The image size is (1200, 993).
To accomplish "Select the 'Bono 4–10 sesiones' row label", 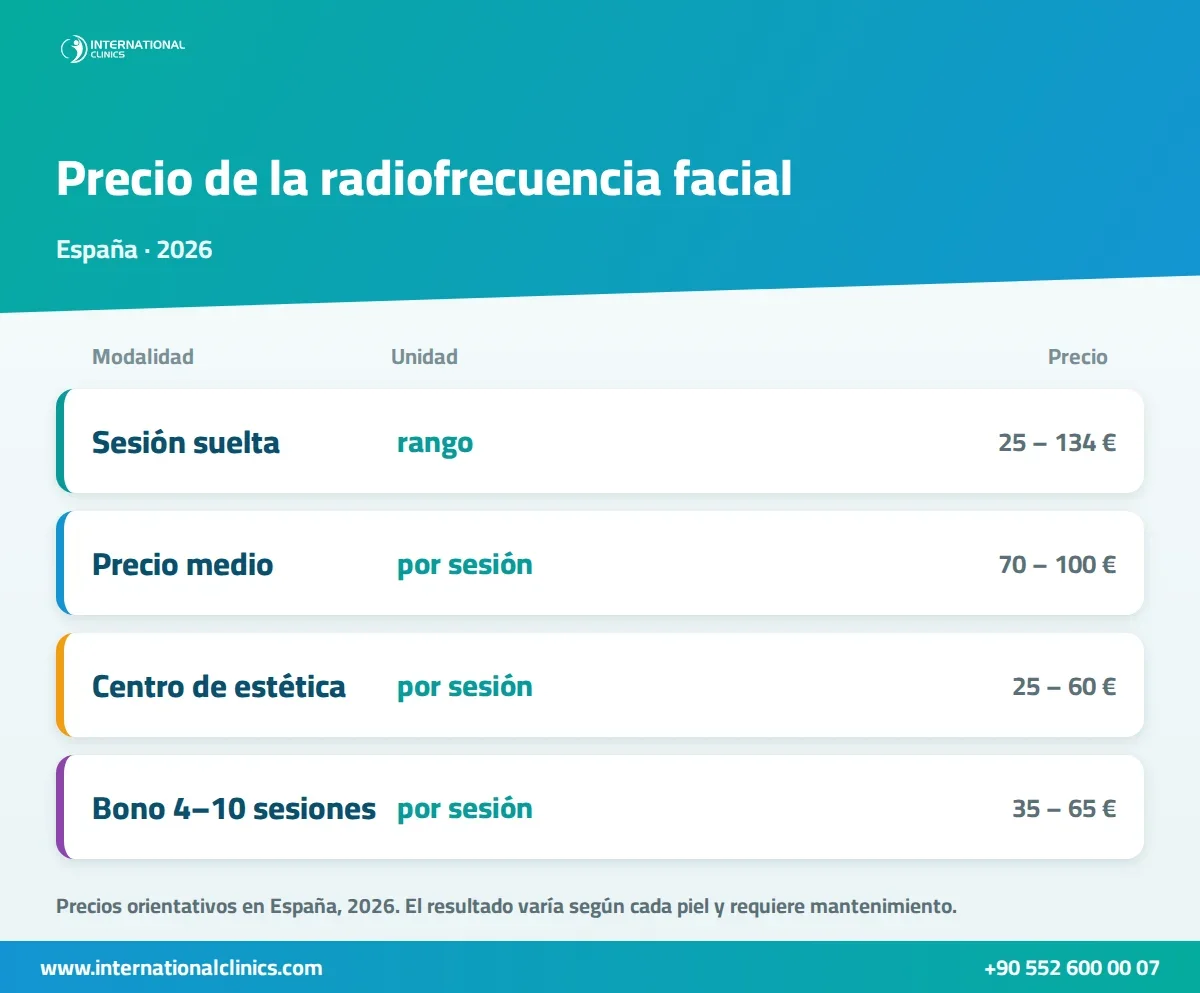I will (x=234, y=808).
